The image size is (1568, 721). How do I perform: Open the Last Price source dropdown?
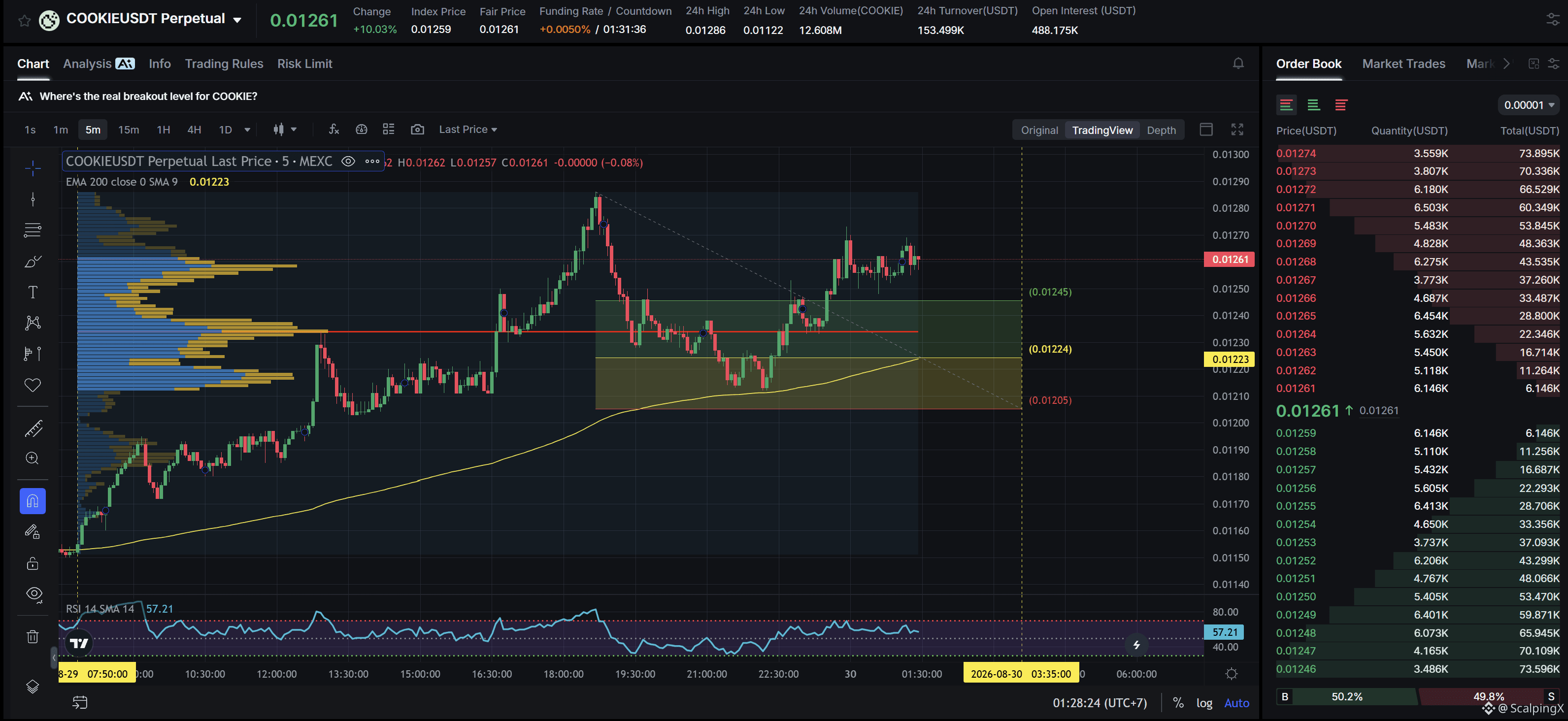(467, 129)
